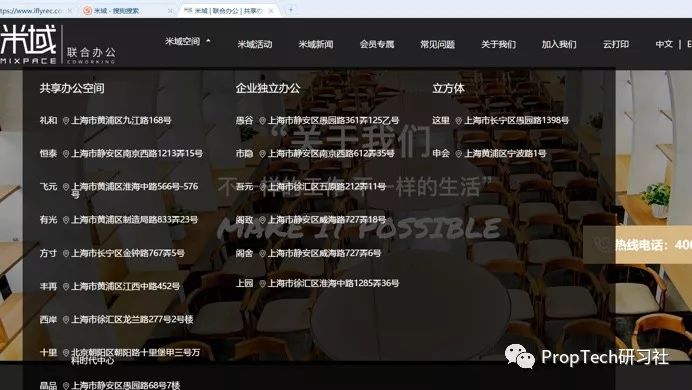Open 飞元 location at 淮海中路566号
Viewport: 692px width, 390px height.
click(119, 190)
